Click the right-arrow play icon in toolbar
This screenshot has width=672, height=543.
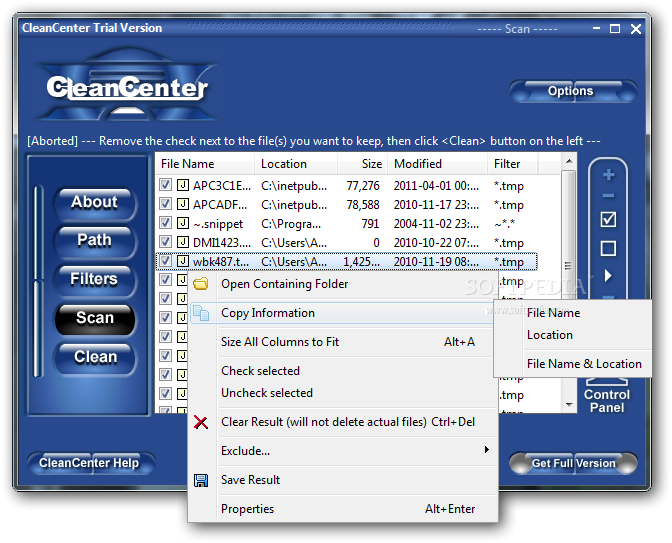click(x=608, y=276)
